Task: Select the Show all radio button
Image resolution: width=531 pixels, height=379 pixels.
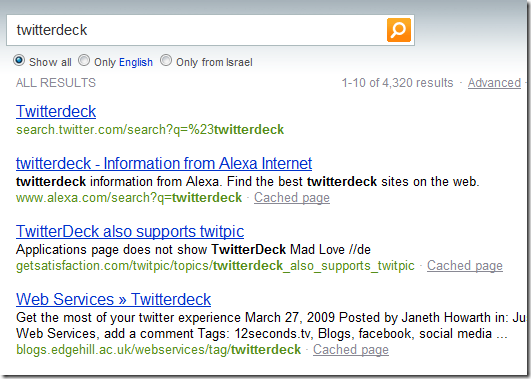Action: click(19, 61)
